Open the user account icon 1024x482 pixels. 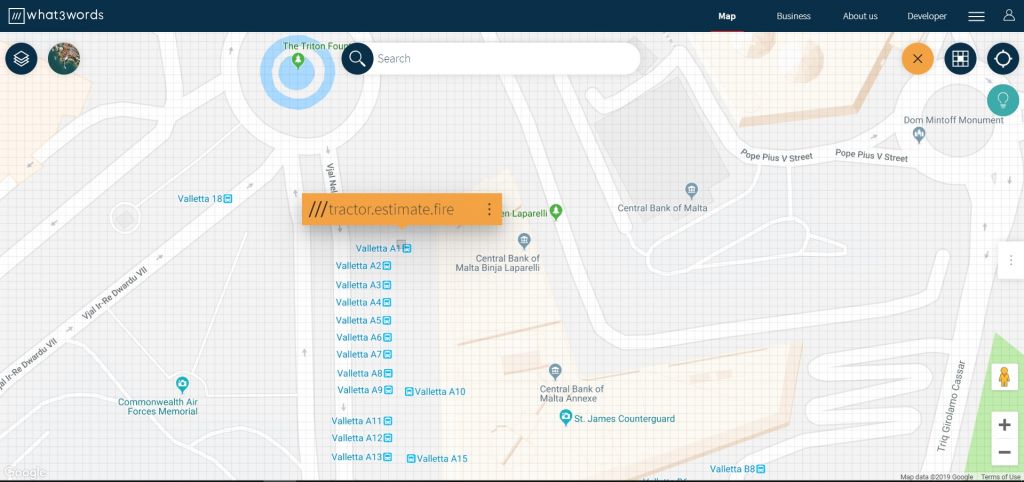(x=1009, y=16)
